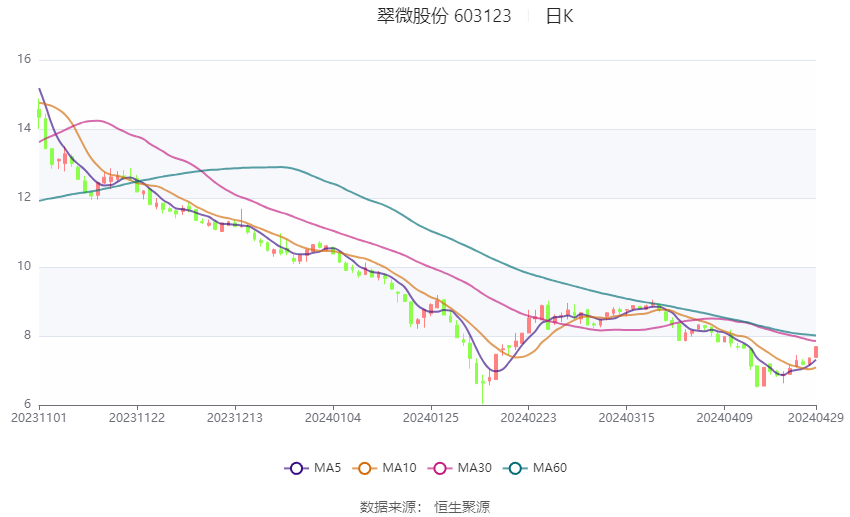Toggle the MA30 pink legend circle marker

[440, 468]
